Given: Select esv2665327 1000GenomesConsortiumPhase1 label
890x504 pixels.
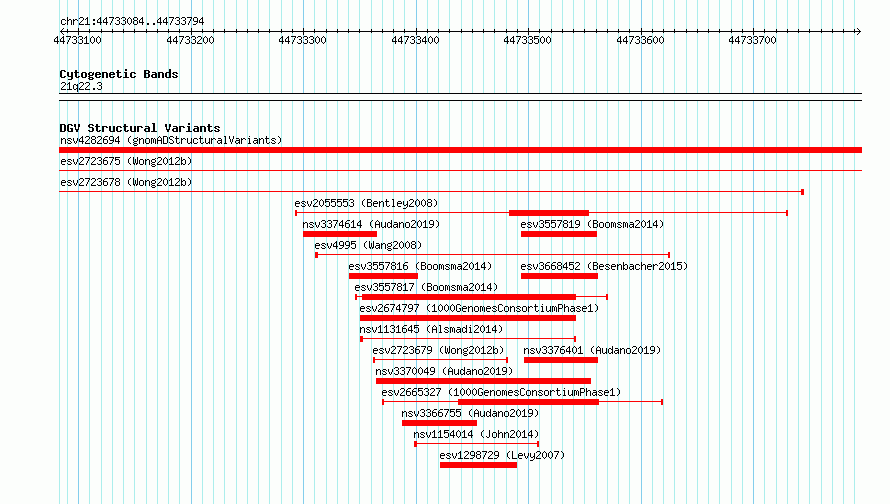Looking at the screenshot, I should tap(501, 392).
